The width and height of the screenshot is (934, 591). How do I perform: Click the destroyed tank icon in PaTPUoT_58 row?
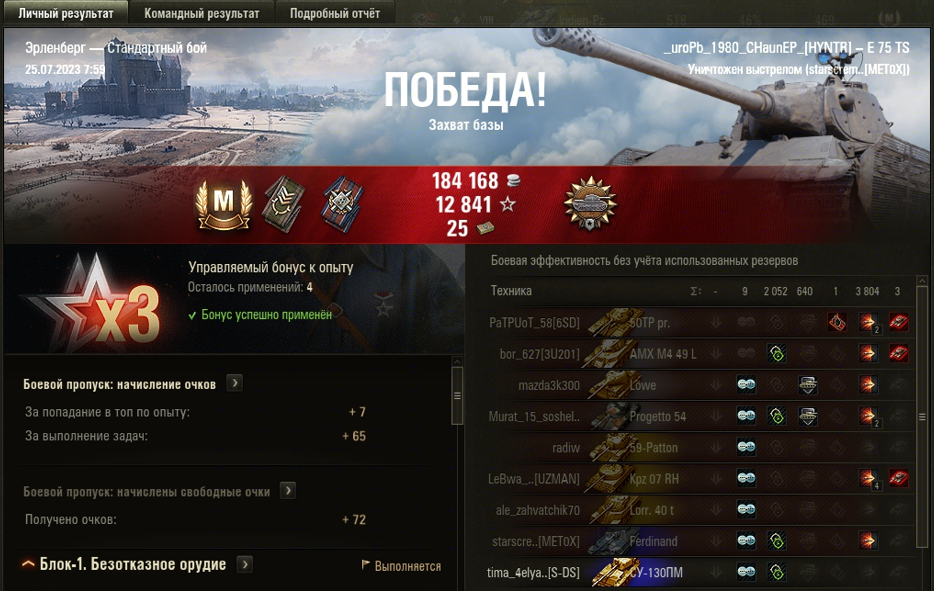(898, 322)
